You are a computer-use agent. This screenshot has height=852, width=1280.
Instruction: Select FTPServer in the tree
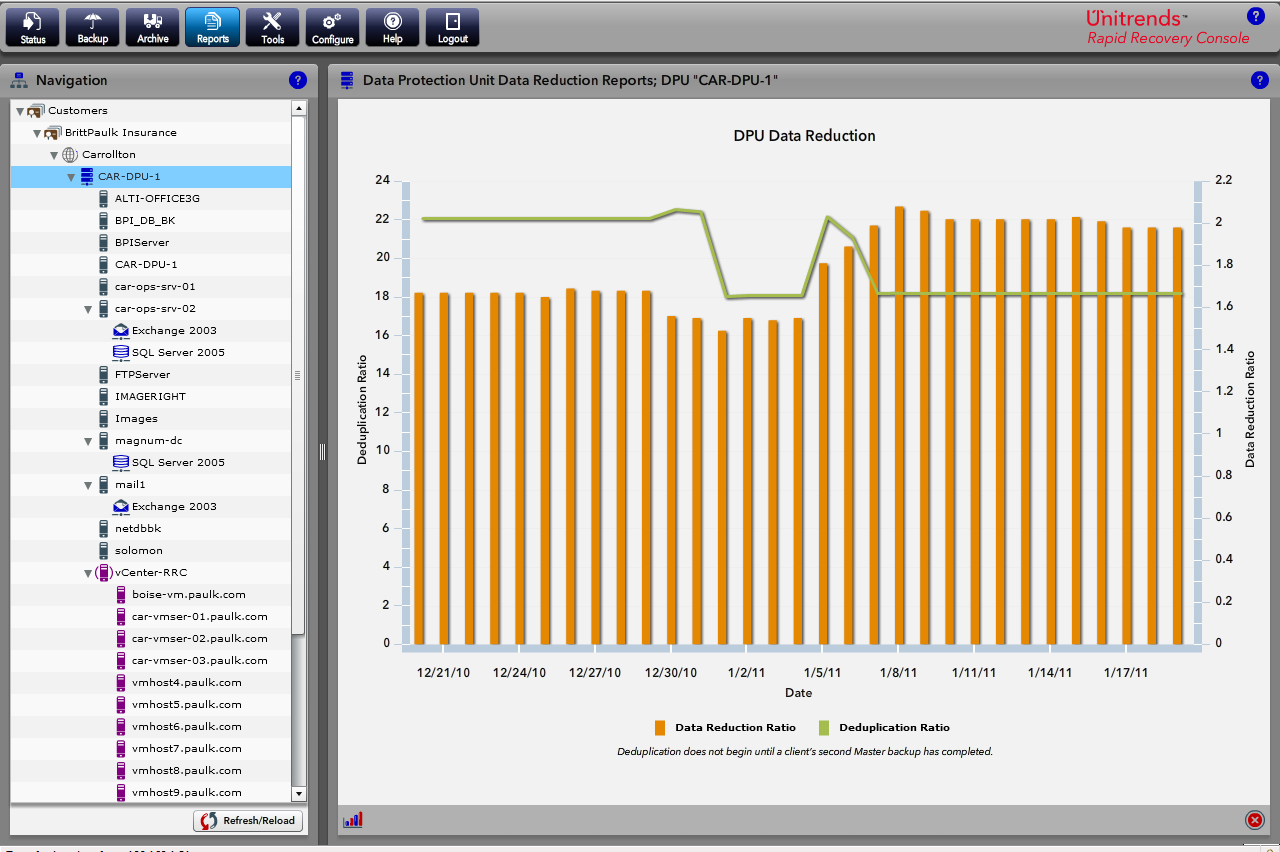[x=143, y=375]
